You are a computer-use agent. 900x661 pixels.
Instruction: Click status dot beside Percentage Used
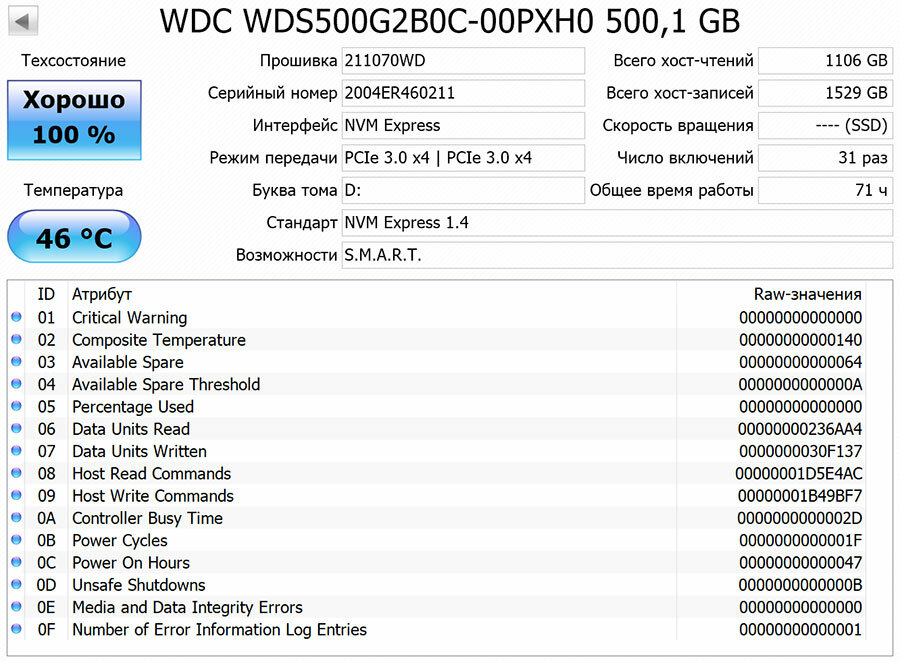tap(16, 407)
